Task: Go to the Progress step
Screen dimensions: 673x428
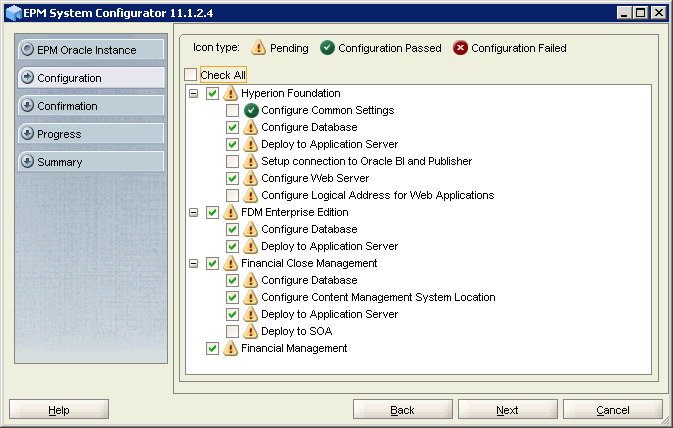Action: pos(91,134)
